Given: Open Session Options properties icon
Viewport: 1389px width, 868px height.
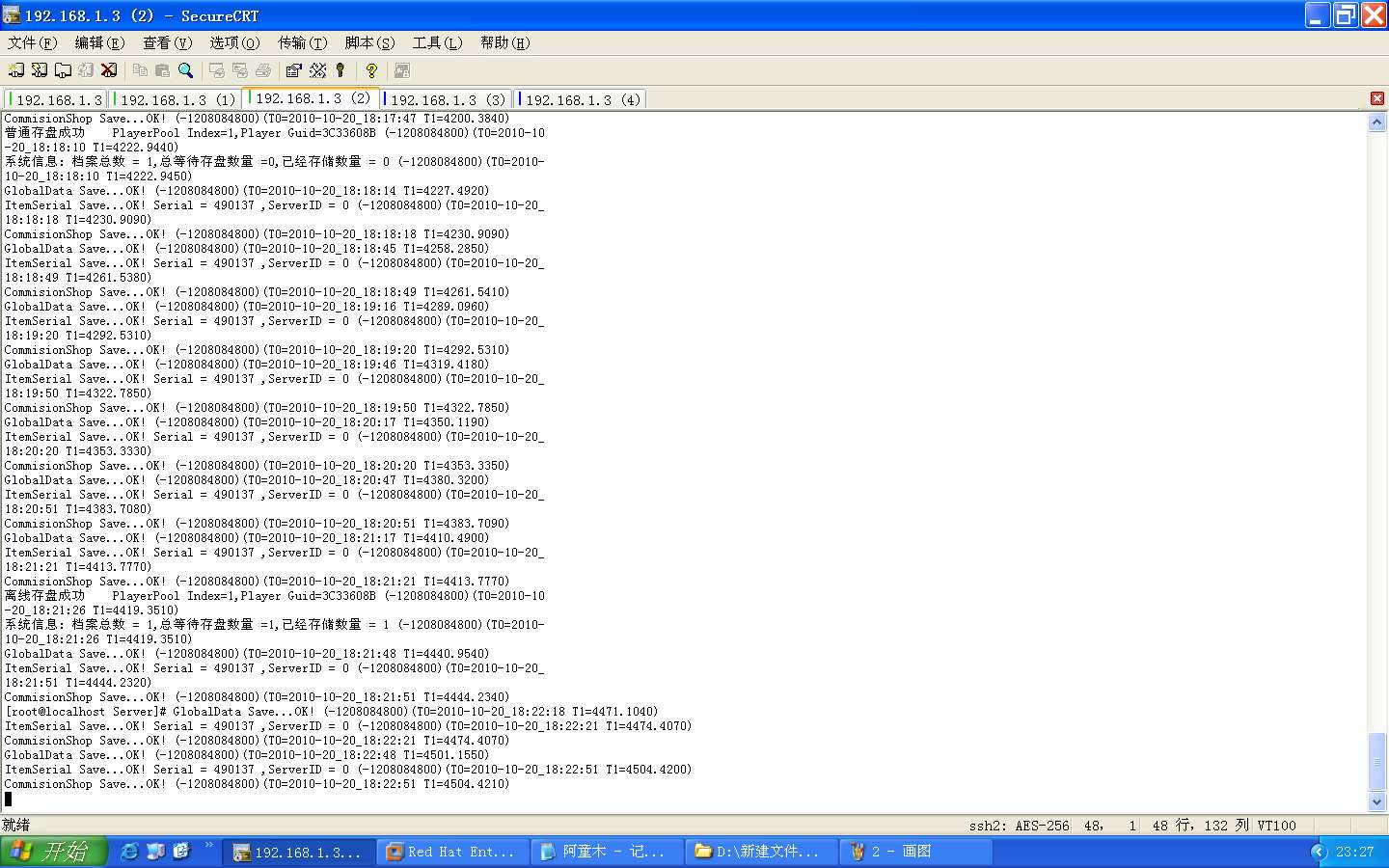Looking at the screenshot, I should pos(294,70).
